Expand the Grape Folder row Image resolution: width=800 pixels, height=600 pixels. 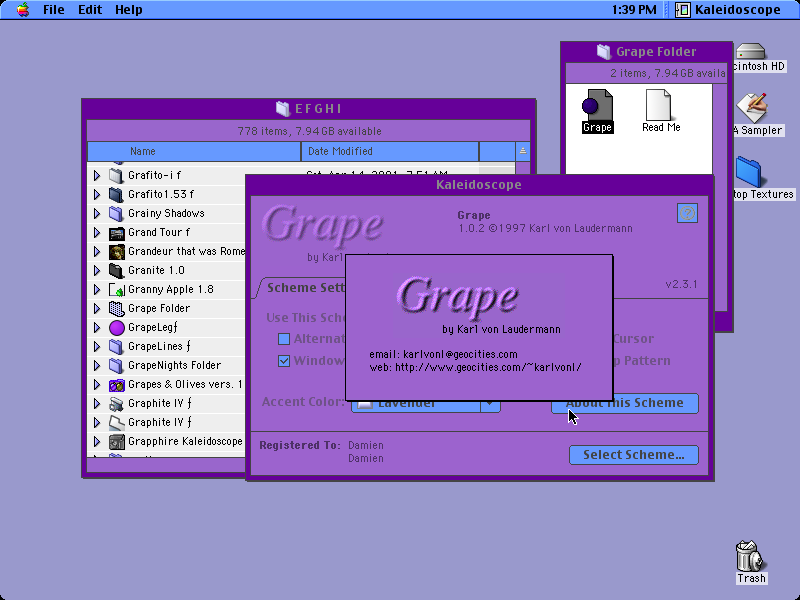click(x=97, y=309)
